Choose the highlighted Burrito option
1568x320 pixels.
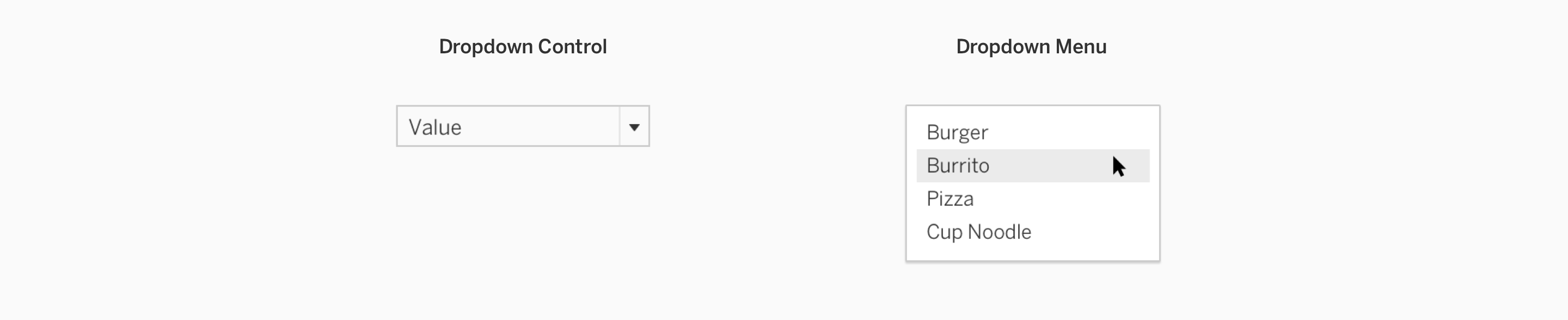[x=958, y=165]
